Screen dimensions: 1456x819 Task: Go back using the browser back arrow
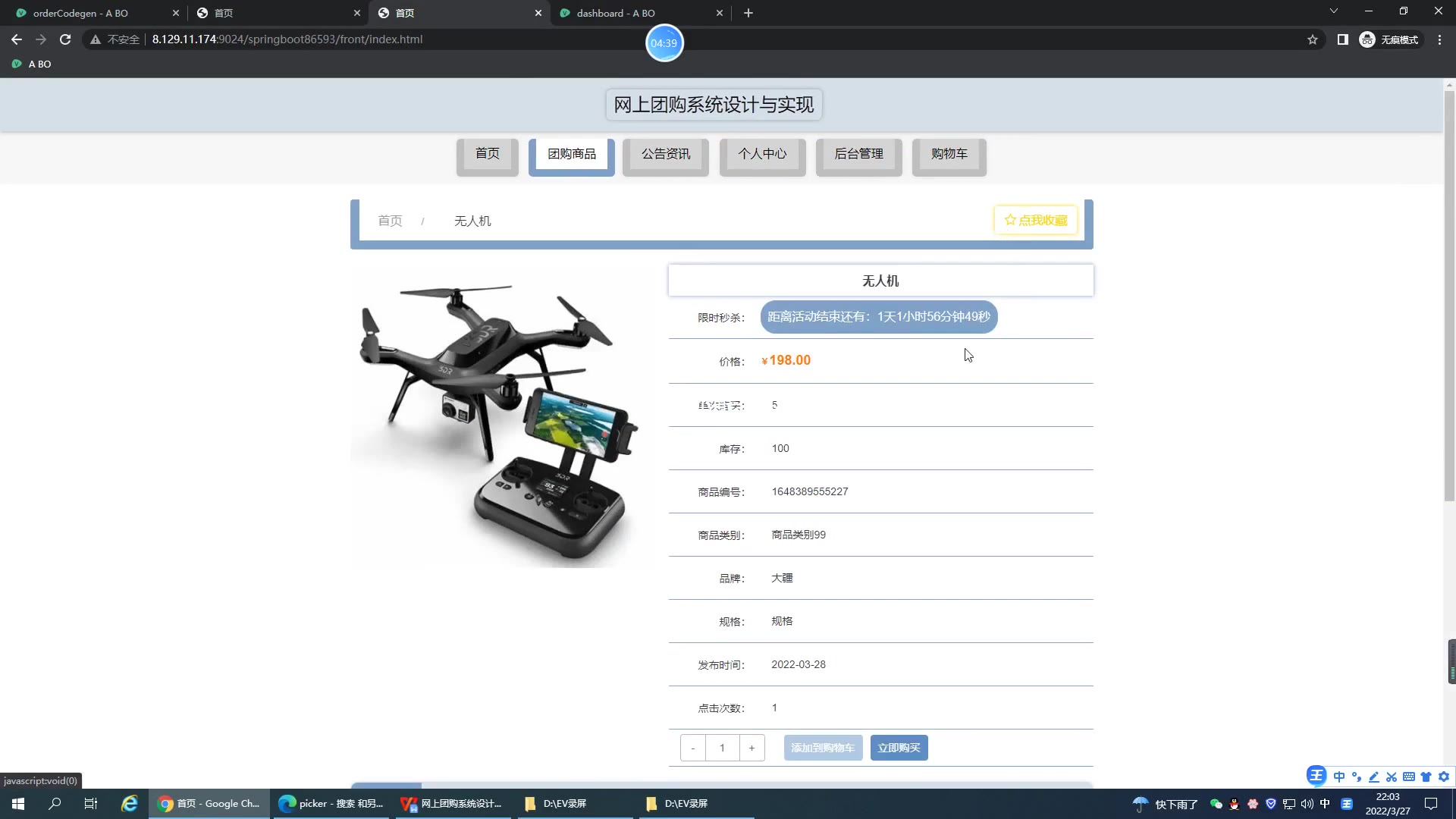coord(17,39)
